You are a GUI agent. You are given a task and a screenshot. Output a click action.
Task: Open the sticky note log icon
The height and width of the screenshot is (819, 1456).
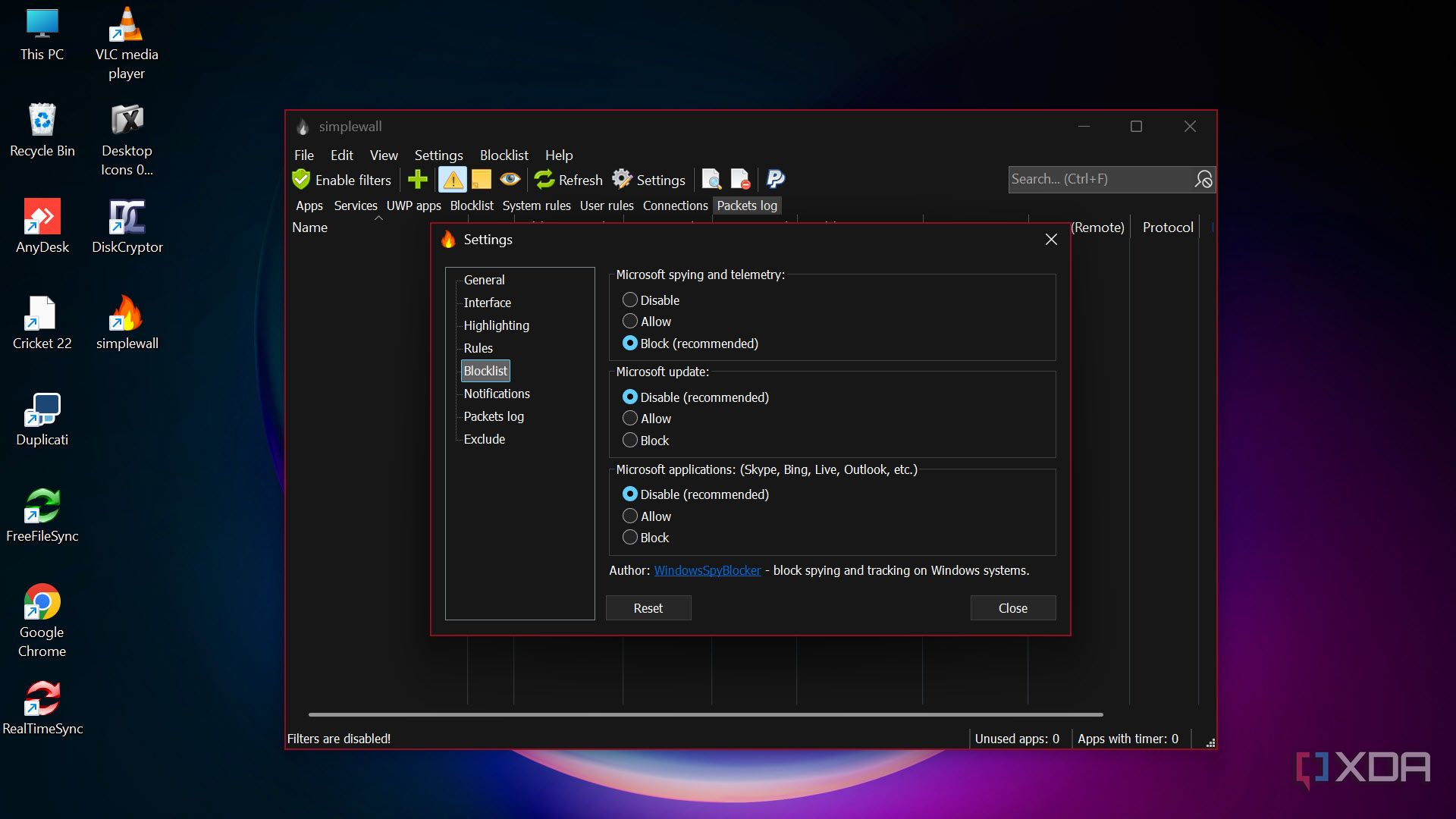click(481, 180)
